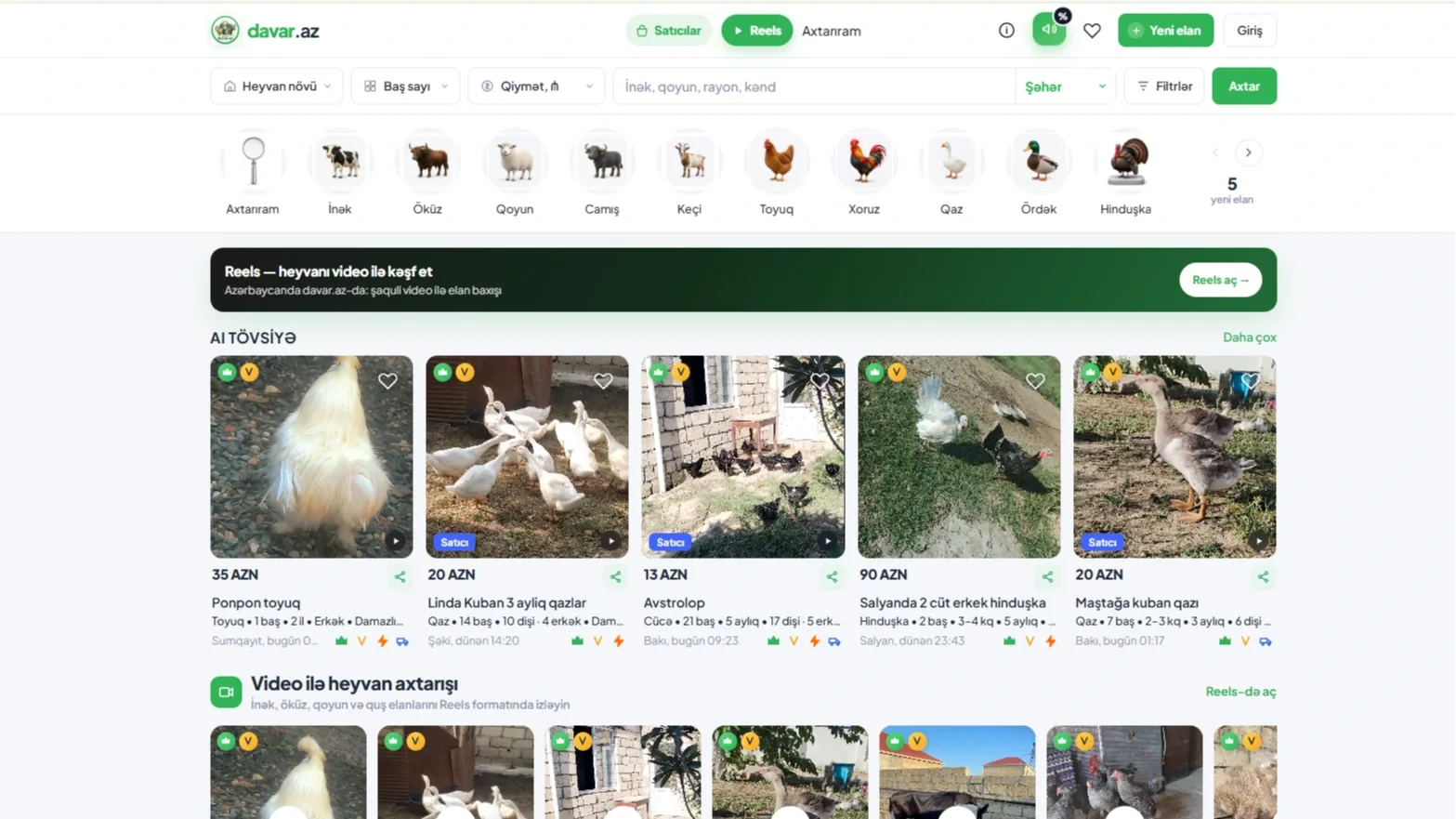Go to Axtarıram in header

832,31
